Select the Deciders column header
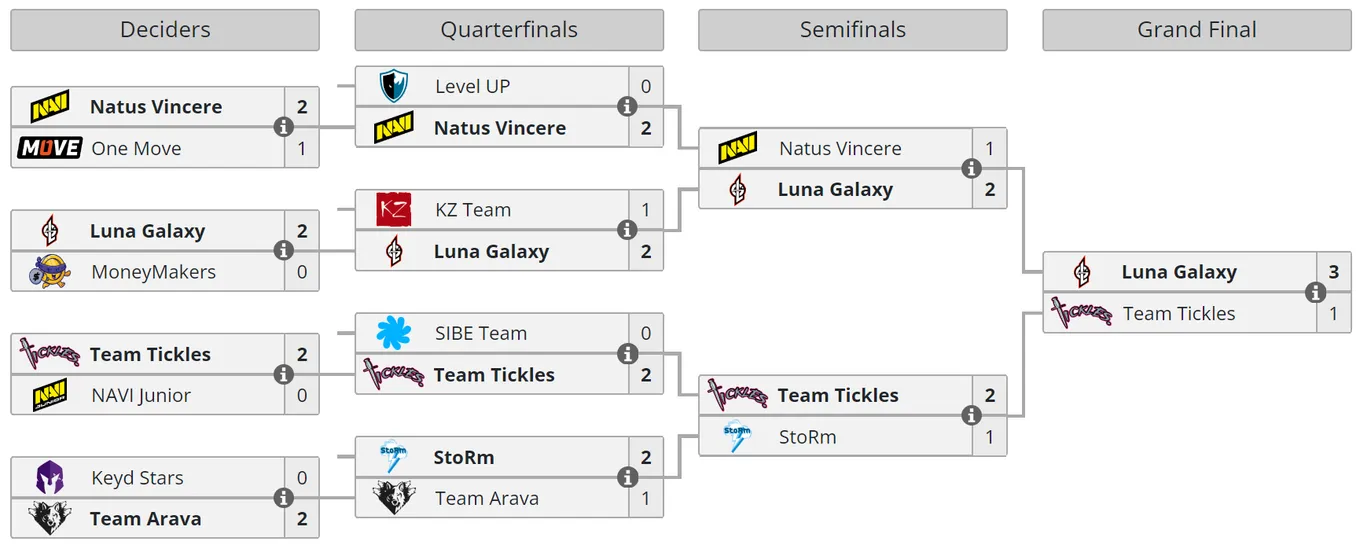Viewport: 1360px width, 546px height. [x=165, y=30]
